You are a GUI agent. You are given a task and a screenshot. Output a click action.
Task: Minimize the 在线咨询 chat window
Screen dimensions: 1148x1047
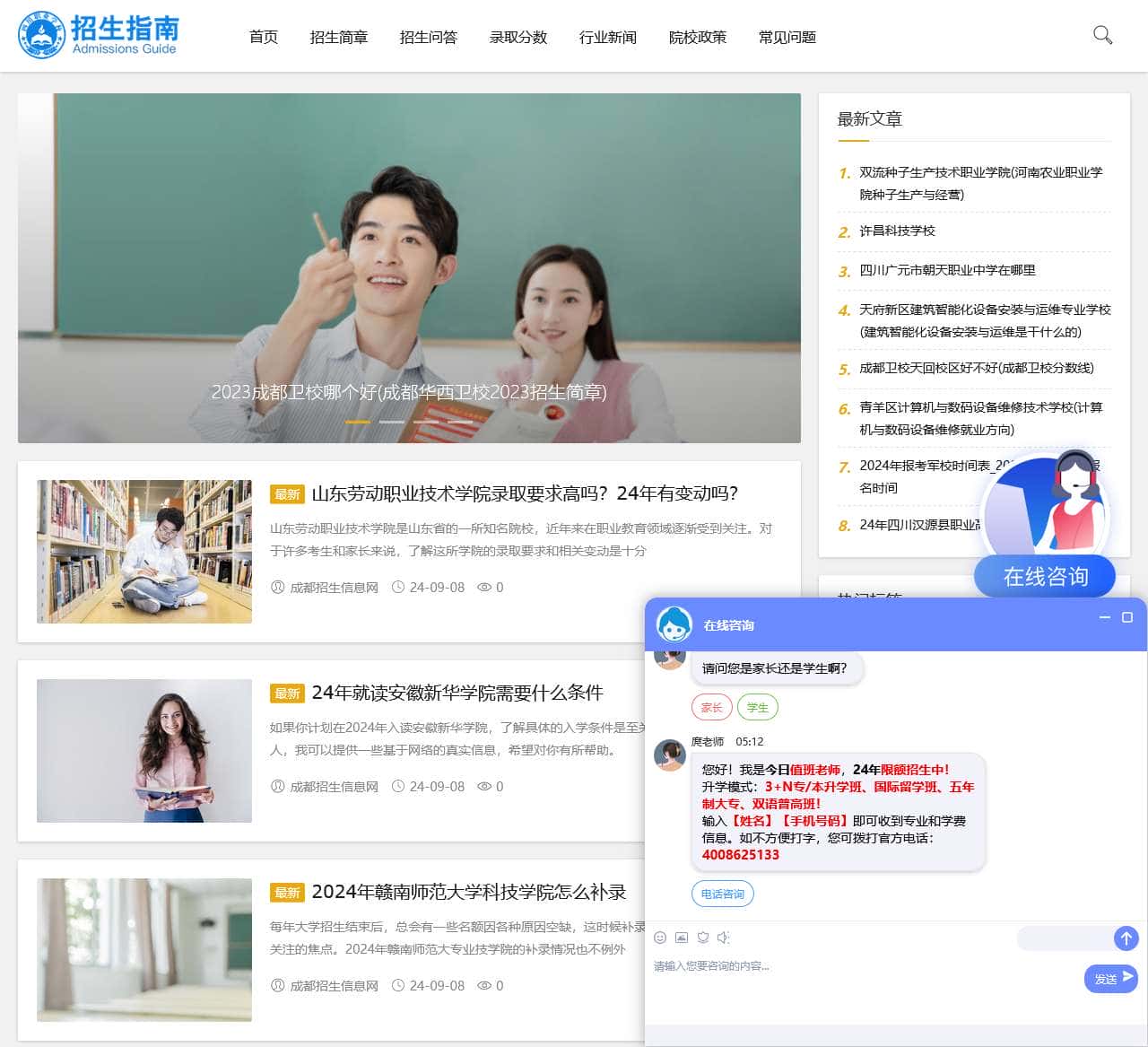[x=1104, y=618]
